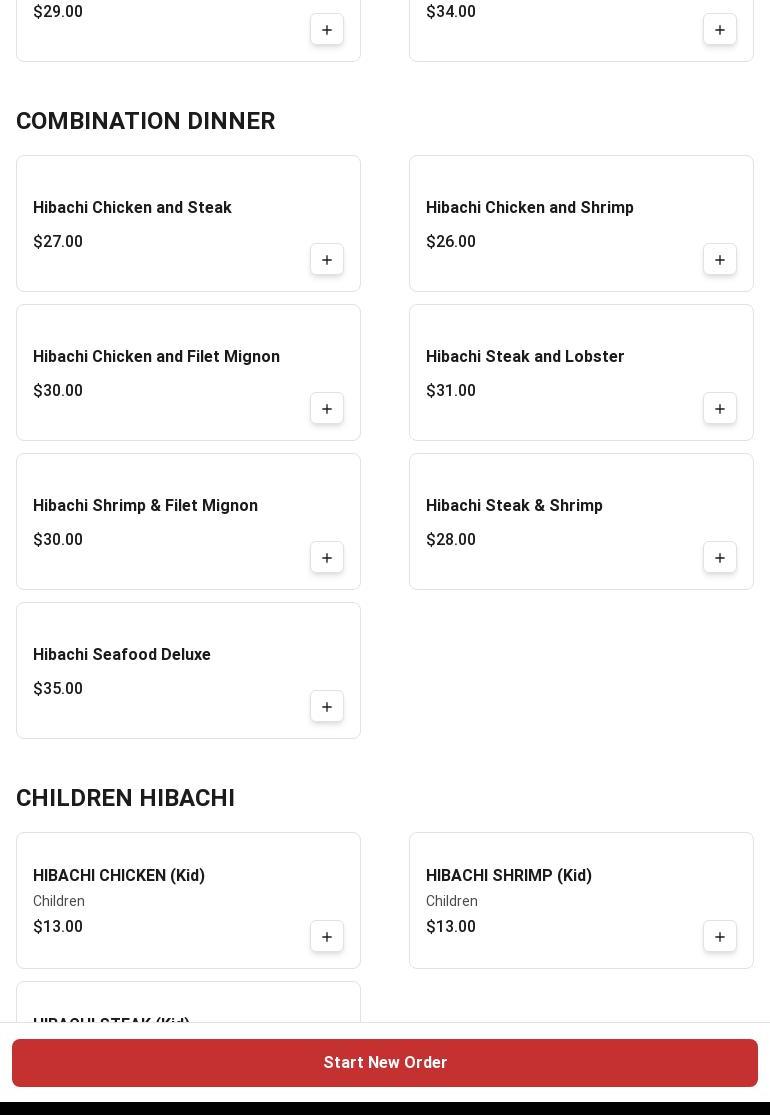Add HIBACHI SHRIMP (Kid) with plus icon
The image size is (770, 1115).
(720, 937)
